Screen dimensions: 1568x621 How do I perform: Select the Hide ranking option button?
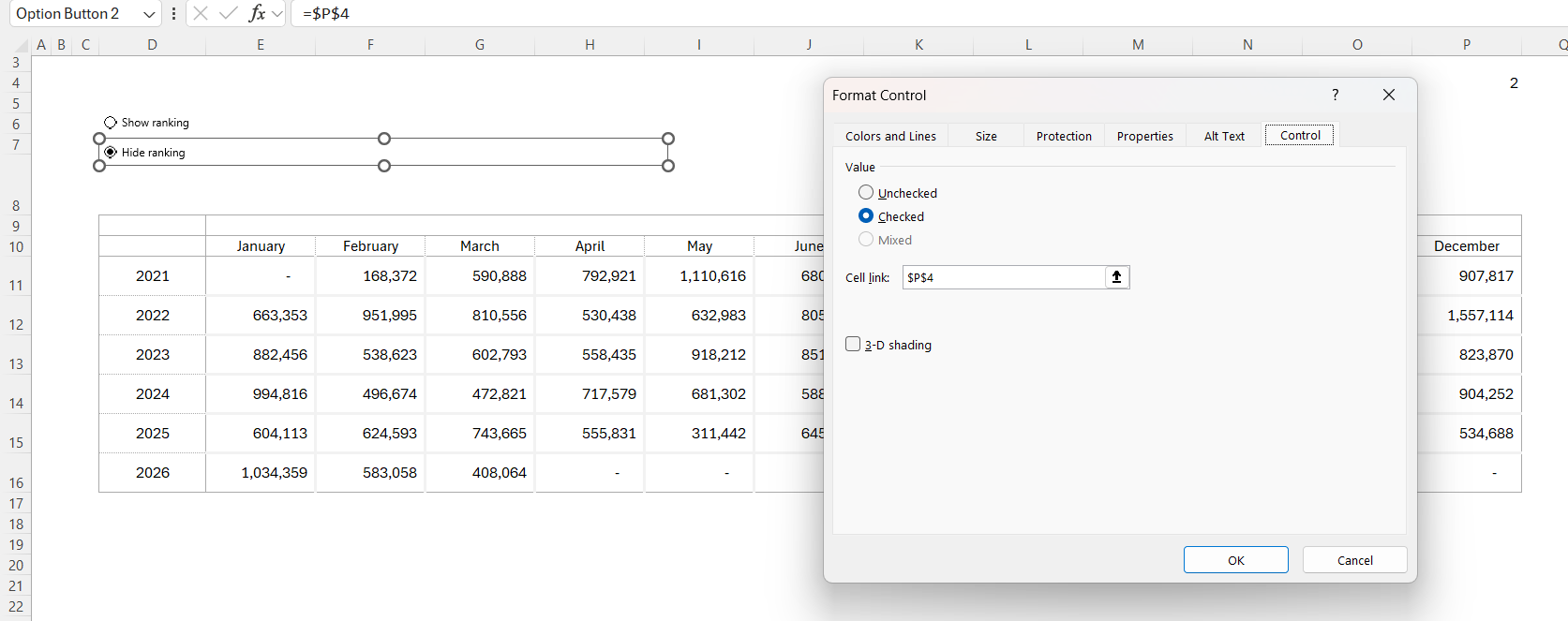[x=111, y=152]
